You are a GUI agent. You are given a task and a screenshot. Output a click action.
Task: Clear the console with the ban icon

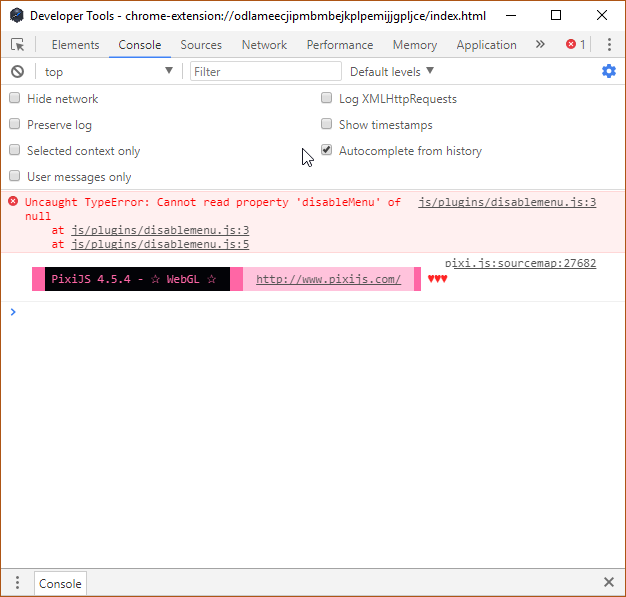click(17, 72)
